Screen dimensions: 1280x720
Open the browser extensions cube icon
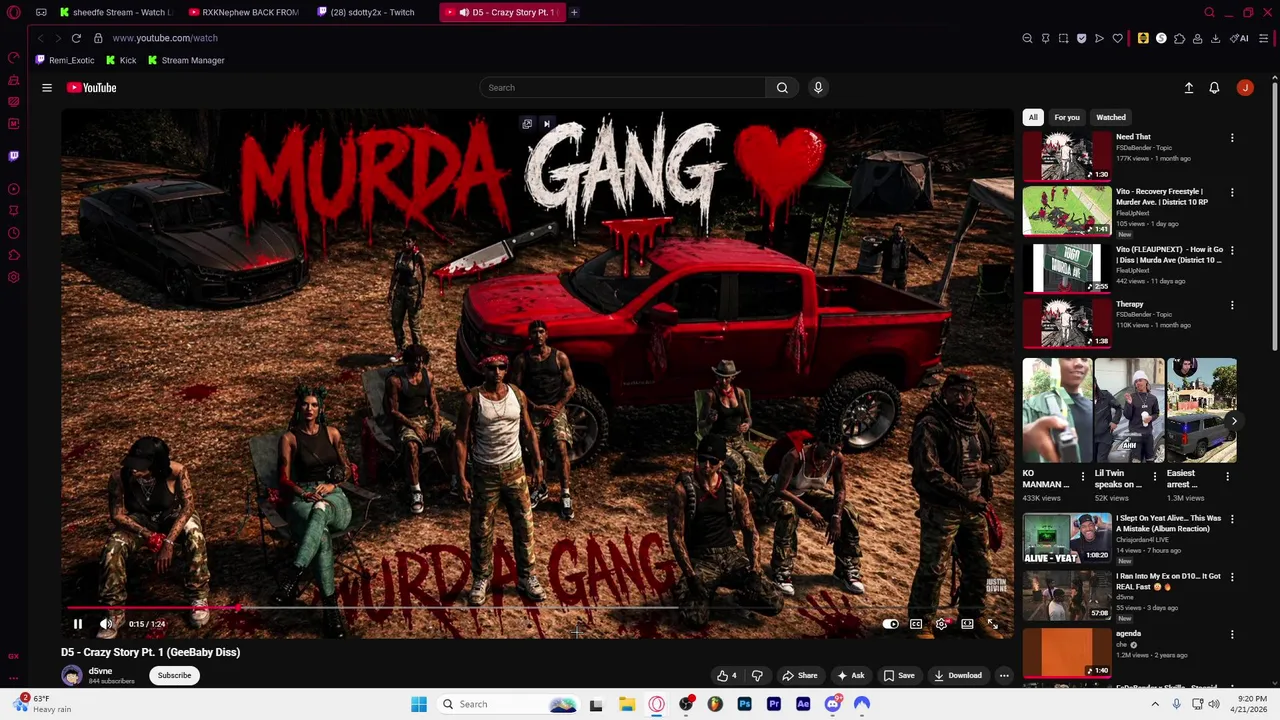(x=1179, y=38)
